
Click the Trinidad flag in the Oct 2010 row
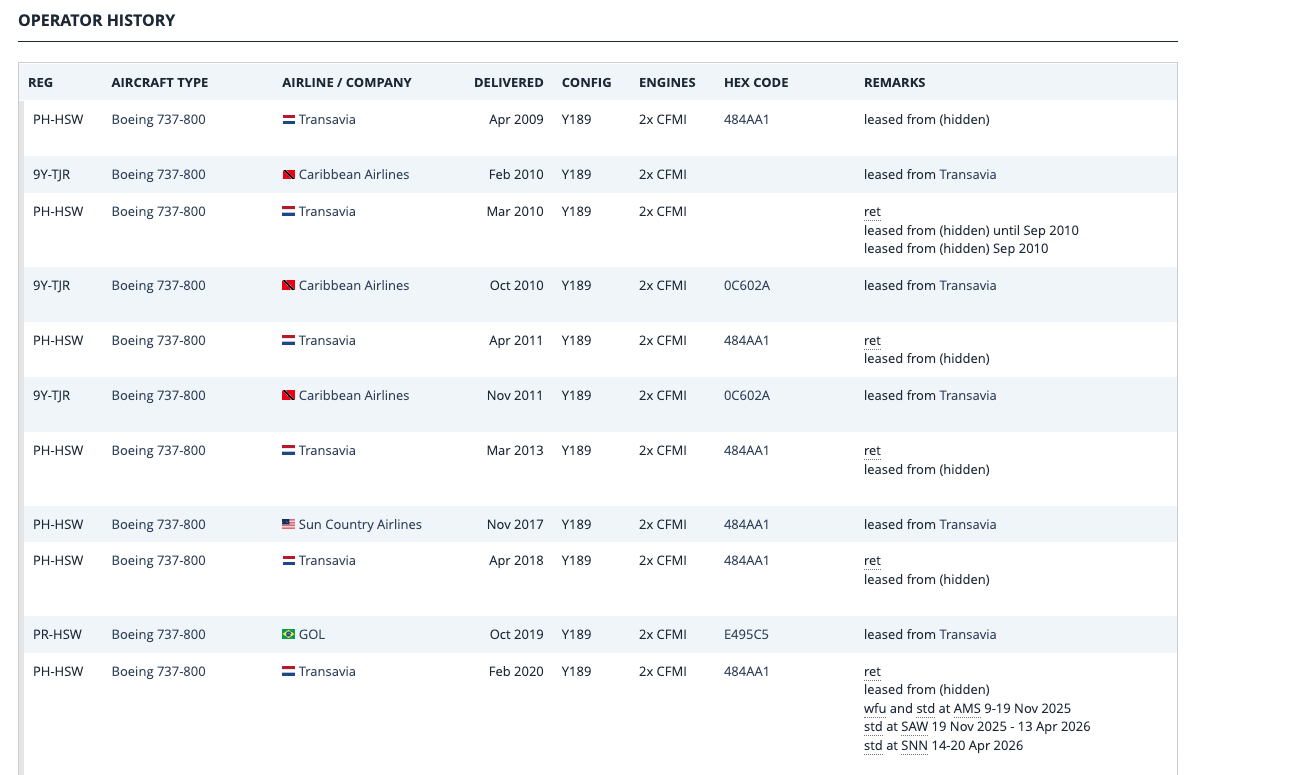click(x=288, y=286)
